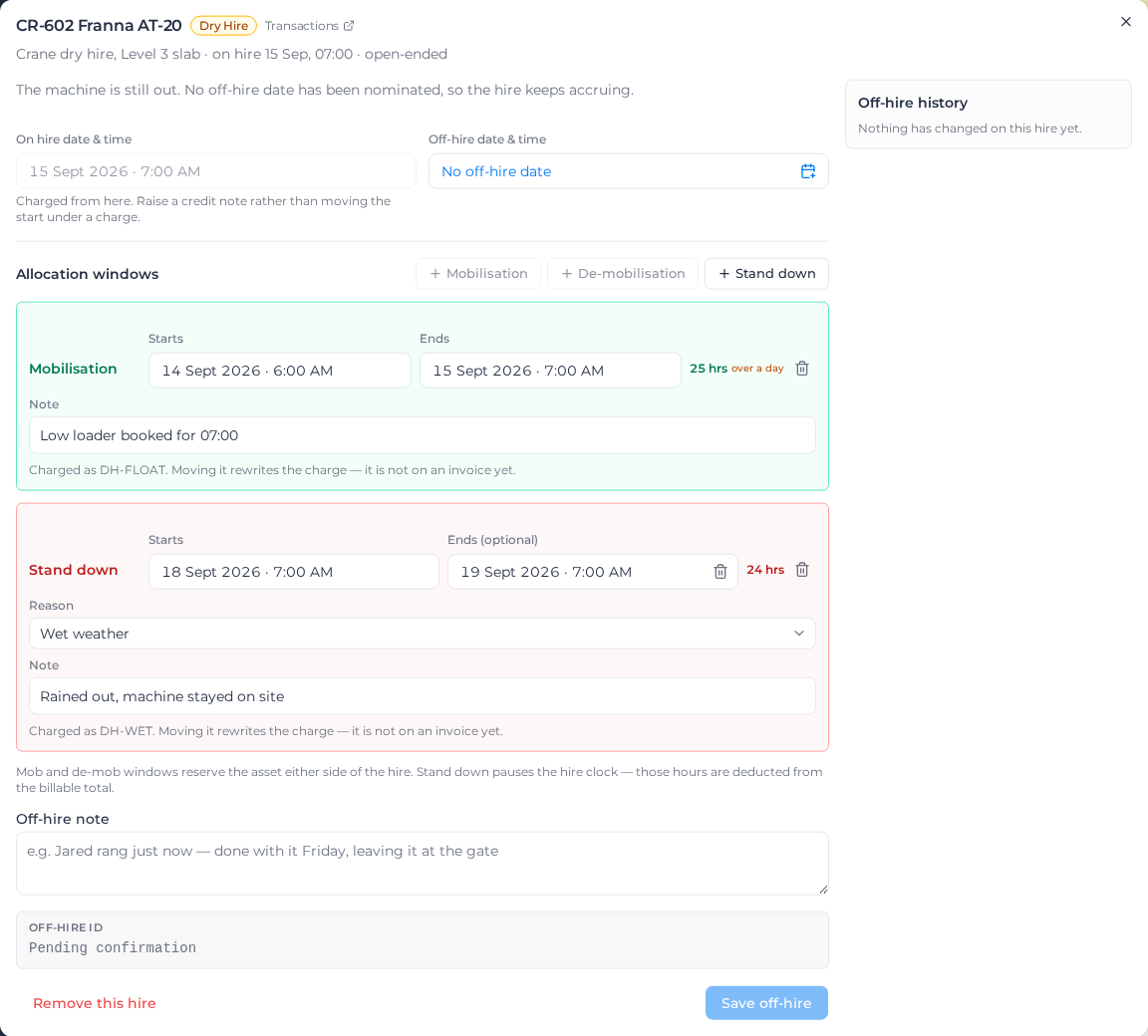Open the Transactions link

pos(309,26)
